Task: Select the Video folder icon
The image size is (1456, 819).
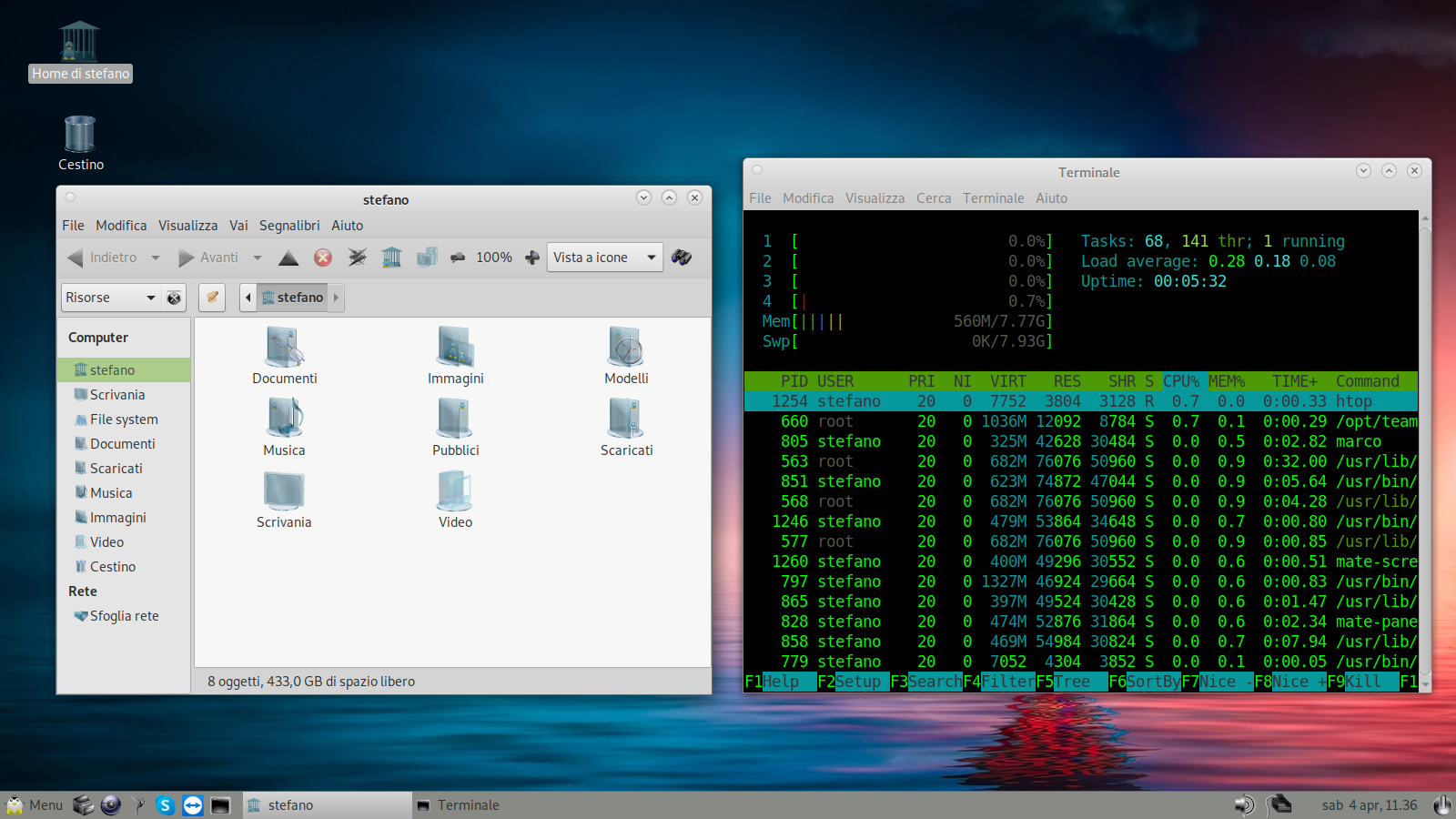Action: point(455,500)
